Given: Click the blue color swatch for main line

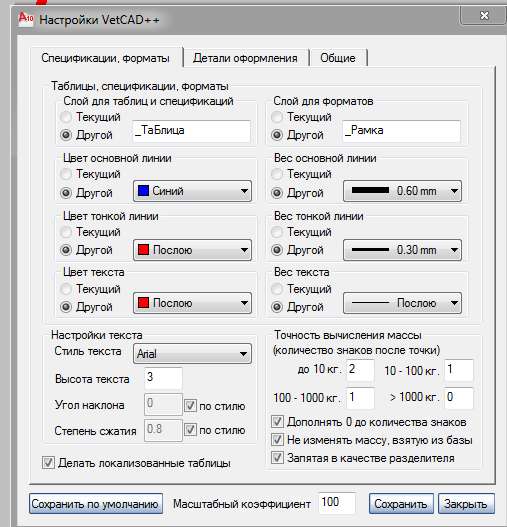Looking at the screenshot, I should click(144, 191).
